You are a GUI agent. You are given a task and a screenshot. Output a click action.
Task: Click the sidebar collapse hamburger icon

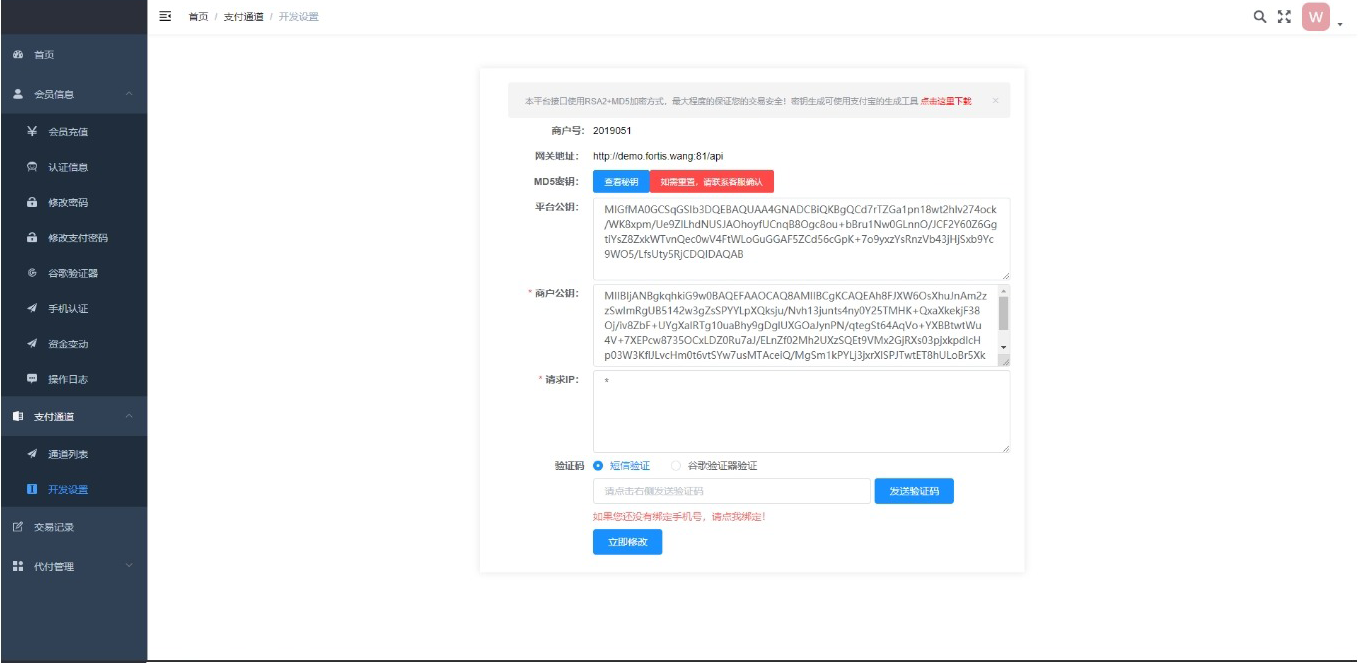165,17
